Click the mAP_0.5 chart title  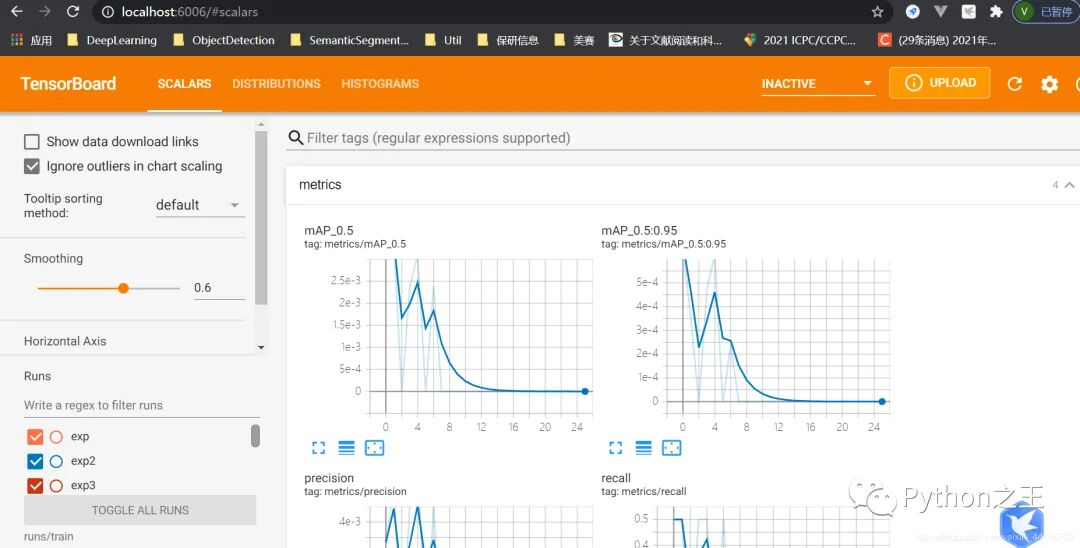pos(329,231)
